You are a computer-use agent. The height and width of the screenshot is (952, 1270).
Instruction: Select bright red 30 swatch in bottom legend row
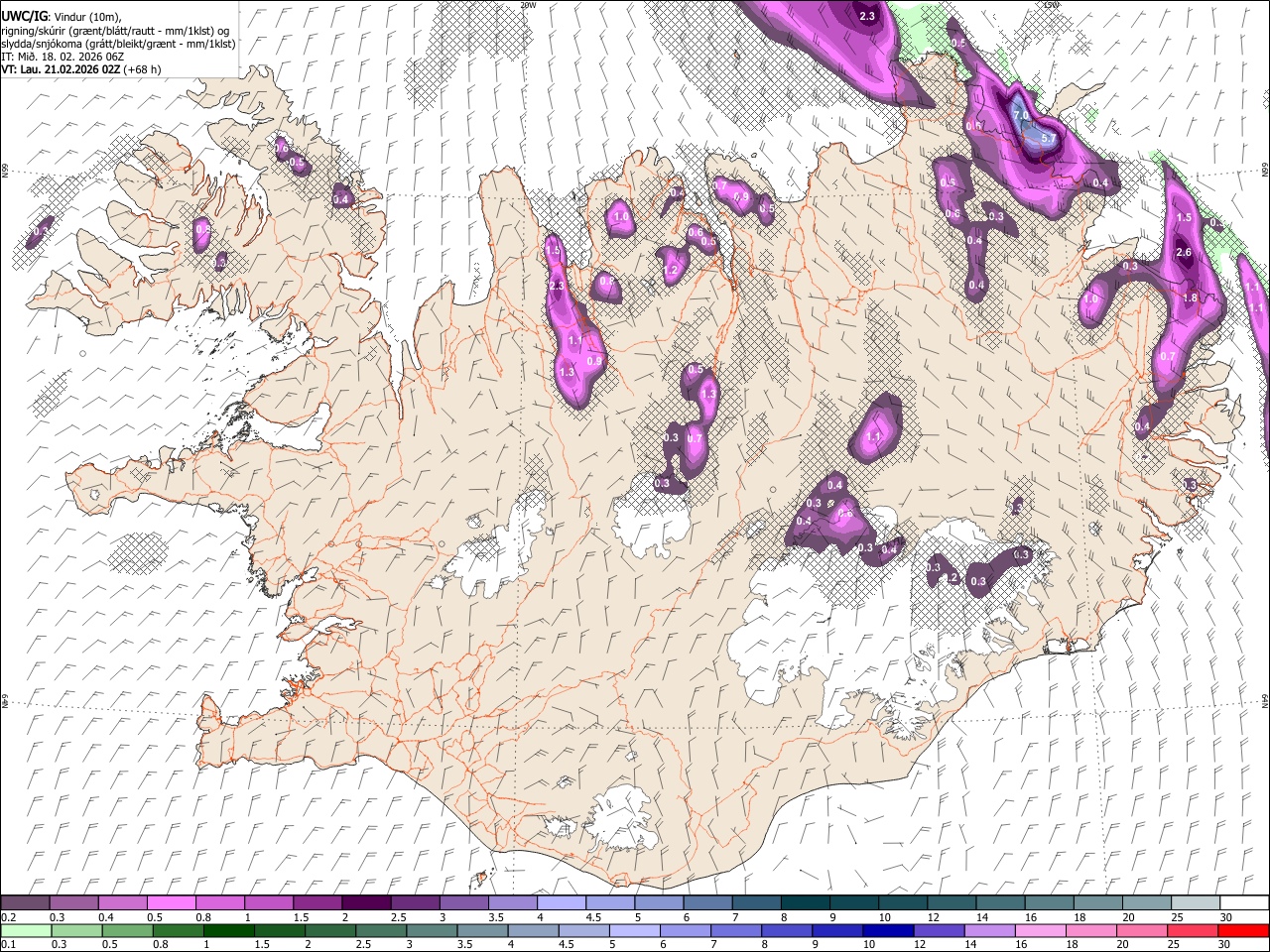click(1243, 930)
